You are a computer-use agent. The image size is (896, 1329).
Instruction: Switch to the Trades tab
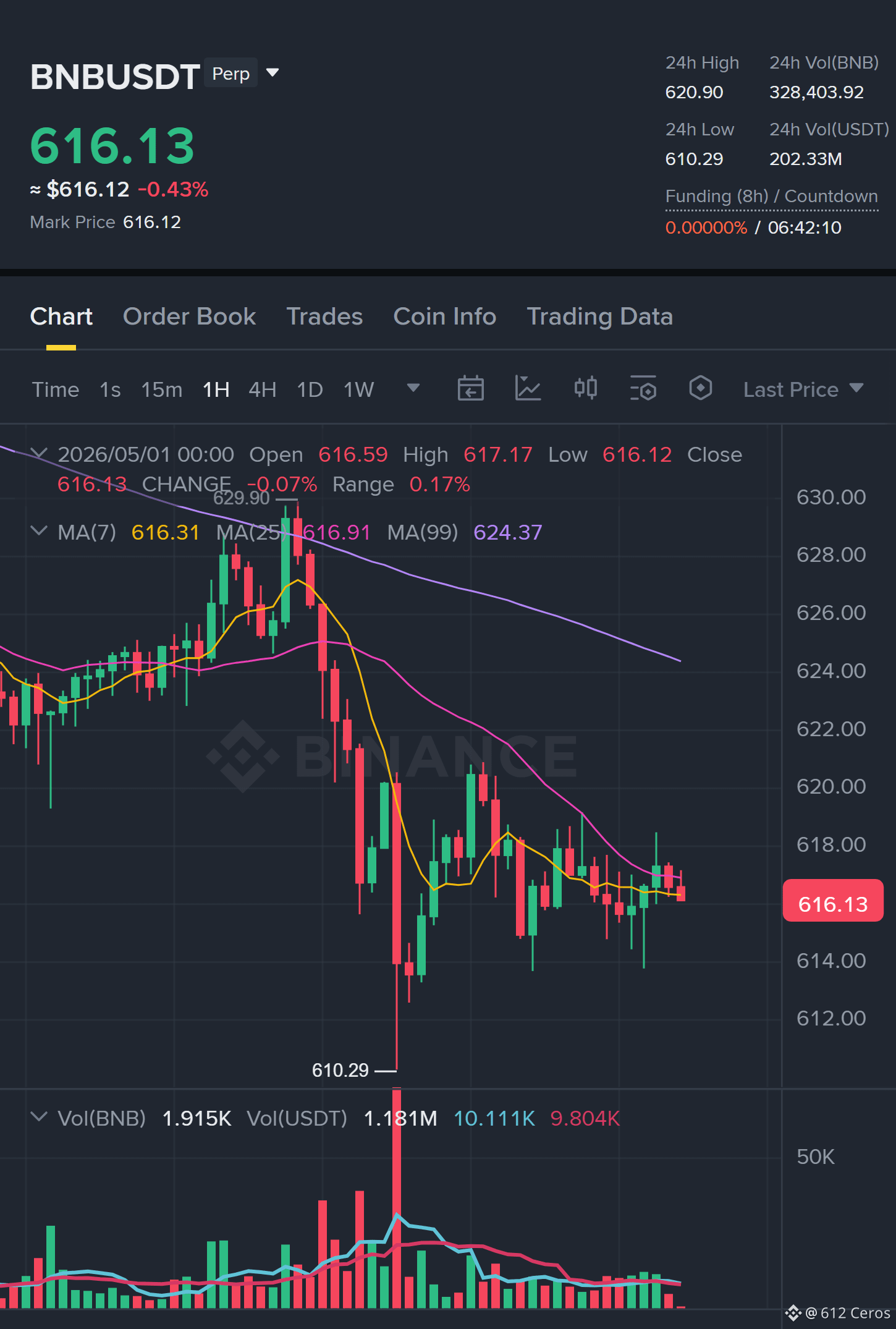(324, 316)
